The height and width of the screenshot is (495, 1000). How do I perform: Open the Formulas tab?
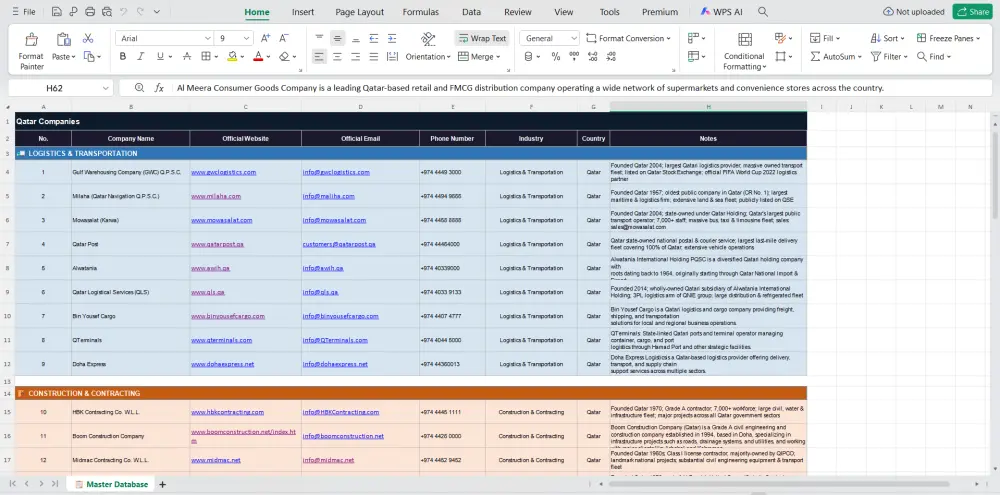click(420, 12)
